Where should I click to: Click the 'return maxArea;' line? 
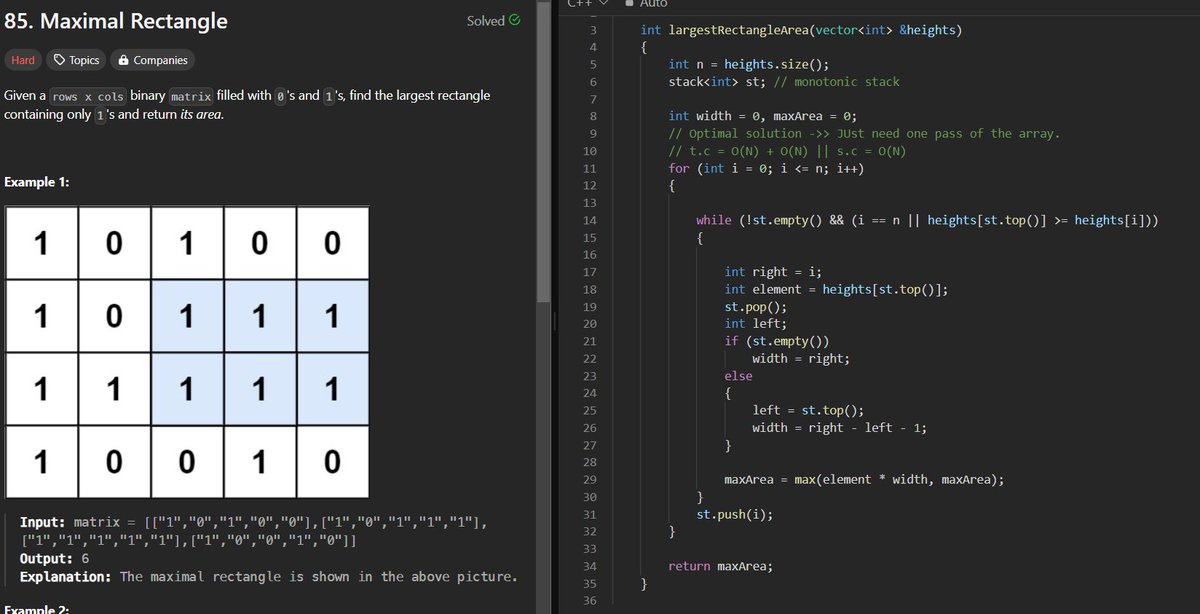point(720,566)
